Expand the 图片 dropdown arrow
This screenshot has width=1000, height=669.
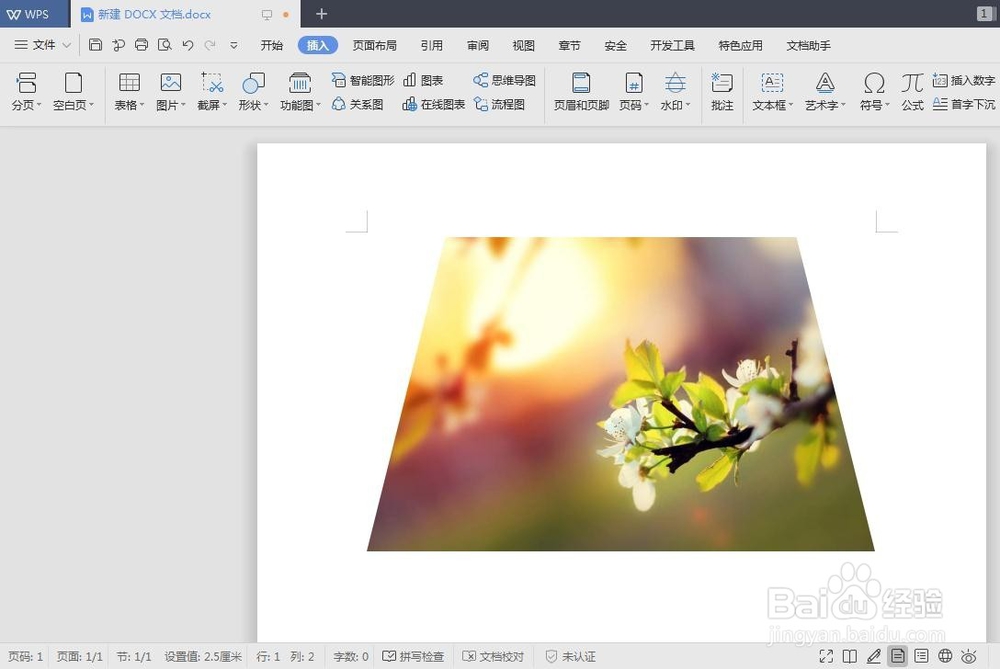(x=184, y=105)
